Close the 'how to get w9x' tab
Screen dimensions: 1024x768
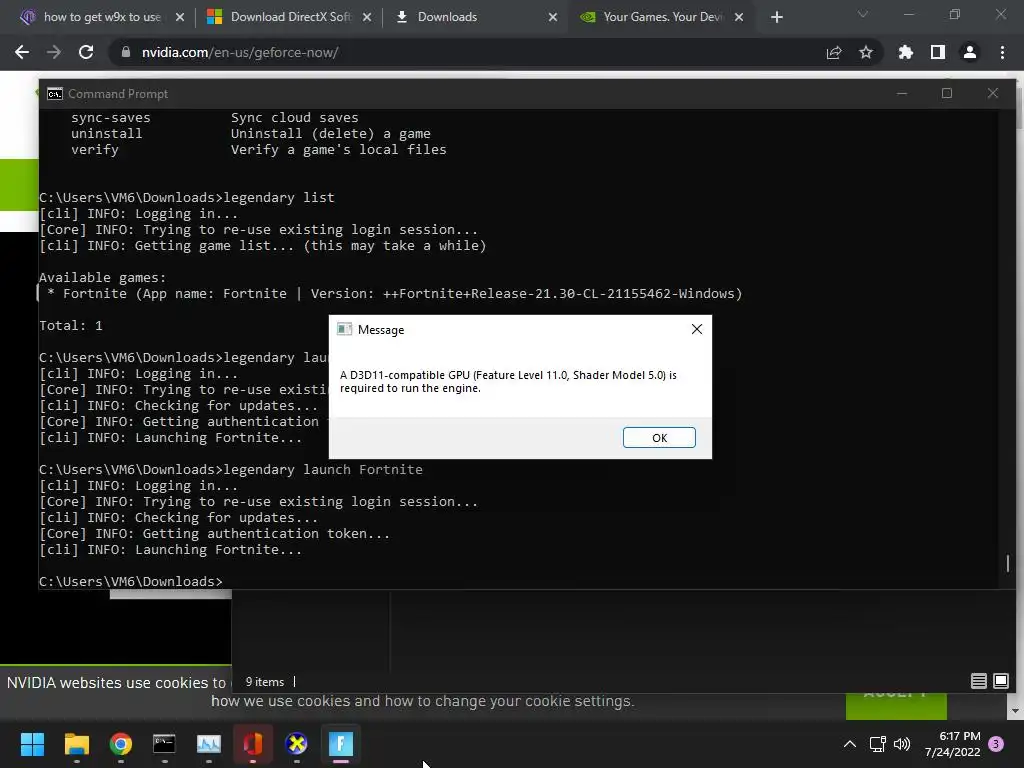(x=180, y=17)
